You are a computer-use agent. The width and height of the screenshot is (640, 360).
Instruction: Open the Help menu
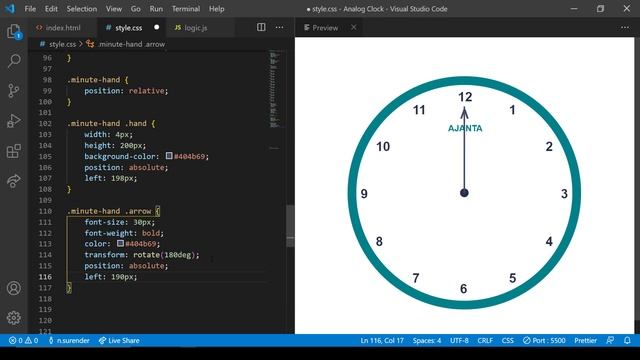pyautogui.click(x=217, y=9)
